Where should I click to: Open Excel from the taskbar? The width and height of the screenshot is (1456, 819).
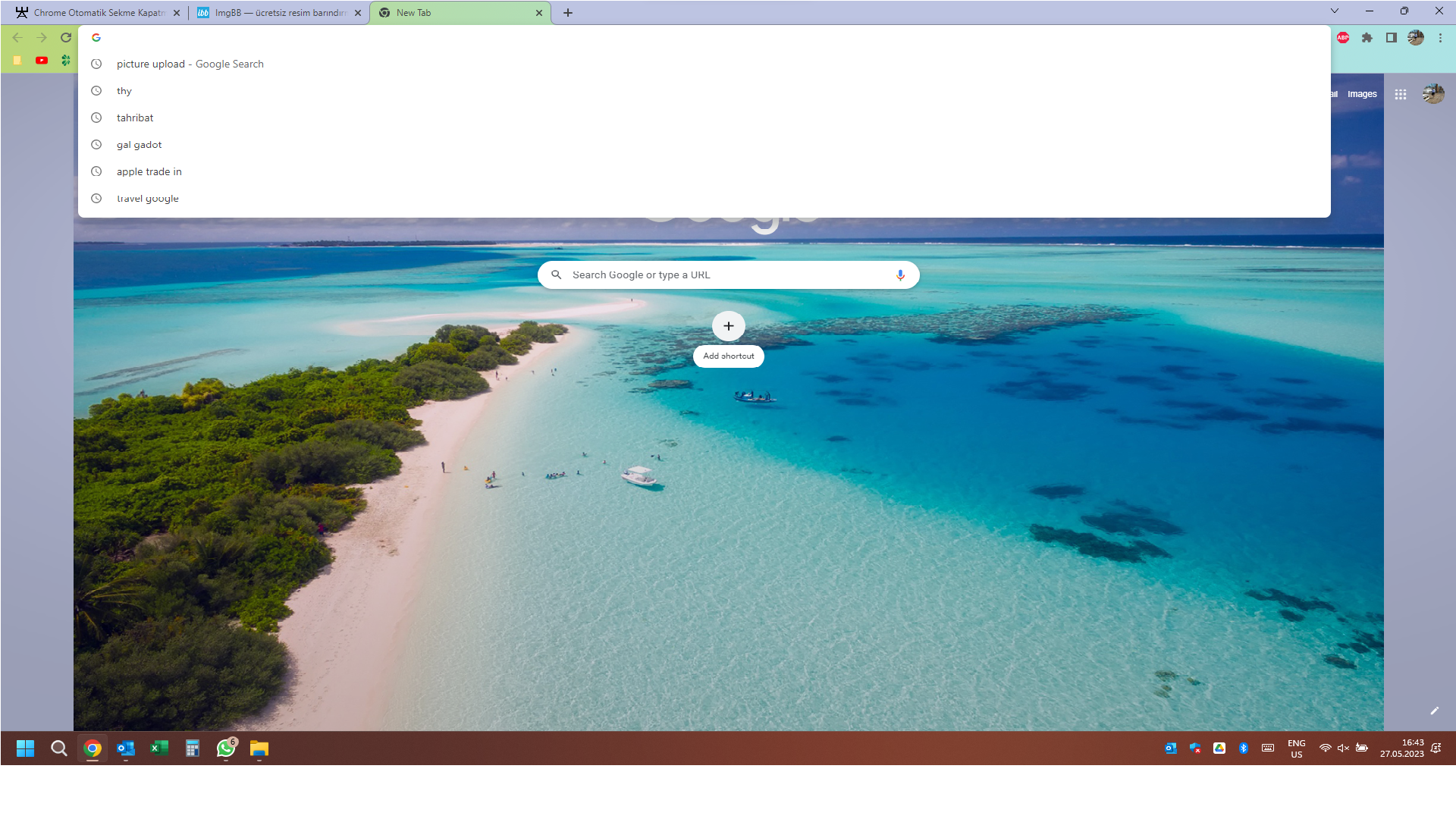[x=159, y=748]
